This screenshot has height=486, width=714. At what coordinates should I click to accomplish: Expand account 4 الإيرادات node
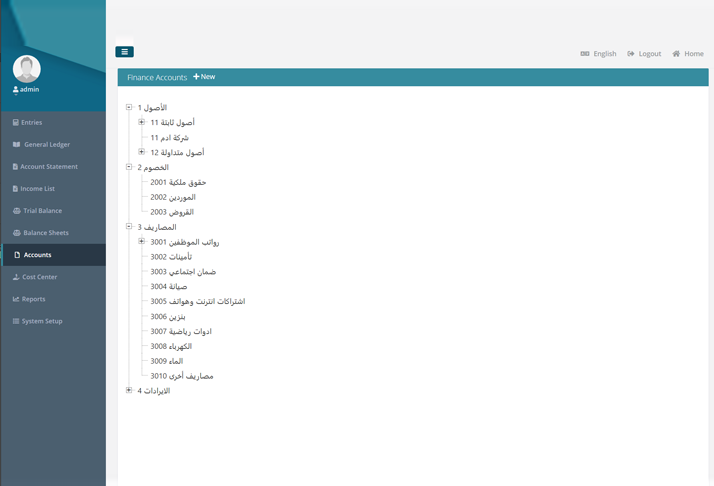(x=129, y=390)
